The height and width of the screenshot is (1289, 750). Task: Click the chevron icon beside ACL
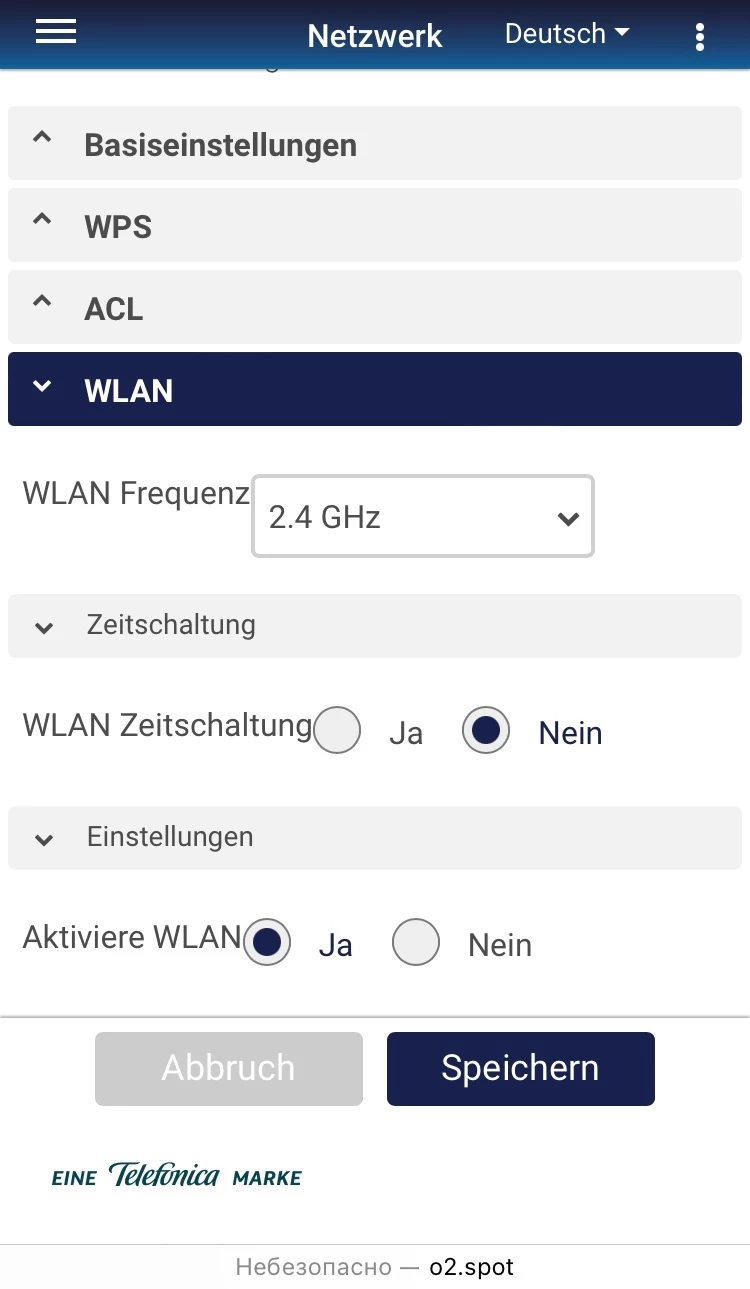click(42, 302)
